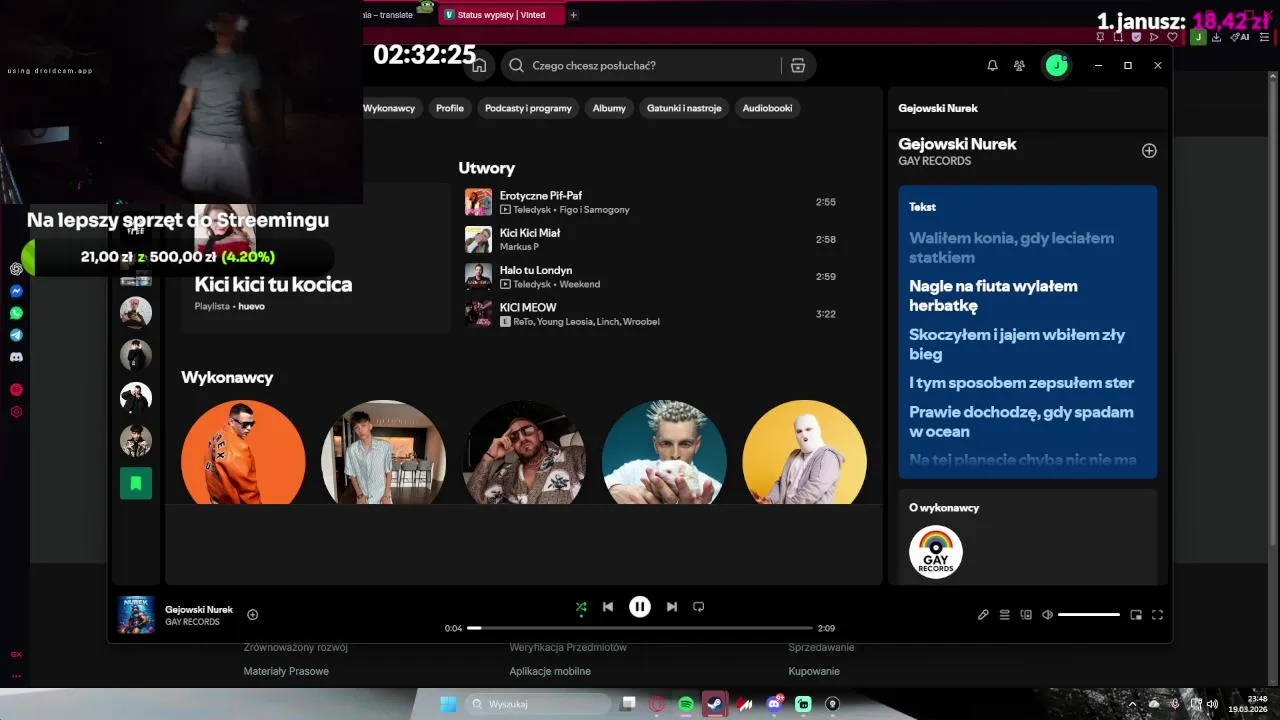This screenshot has height=720, width=1280.
Task: Open the green bookmark library item
Action: 136,483
